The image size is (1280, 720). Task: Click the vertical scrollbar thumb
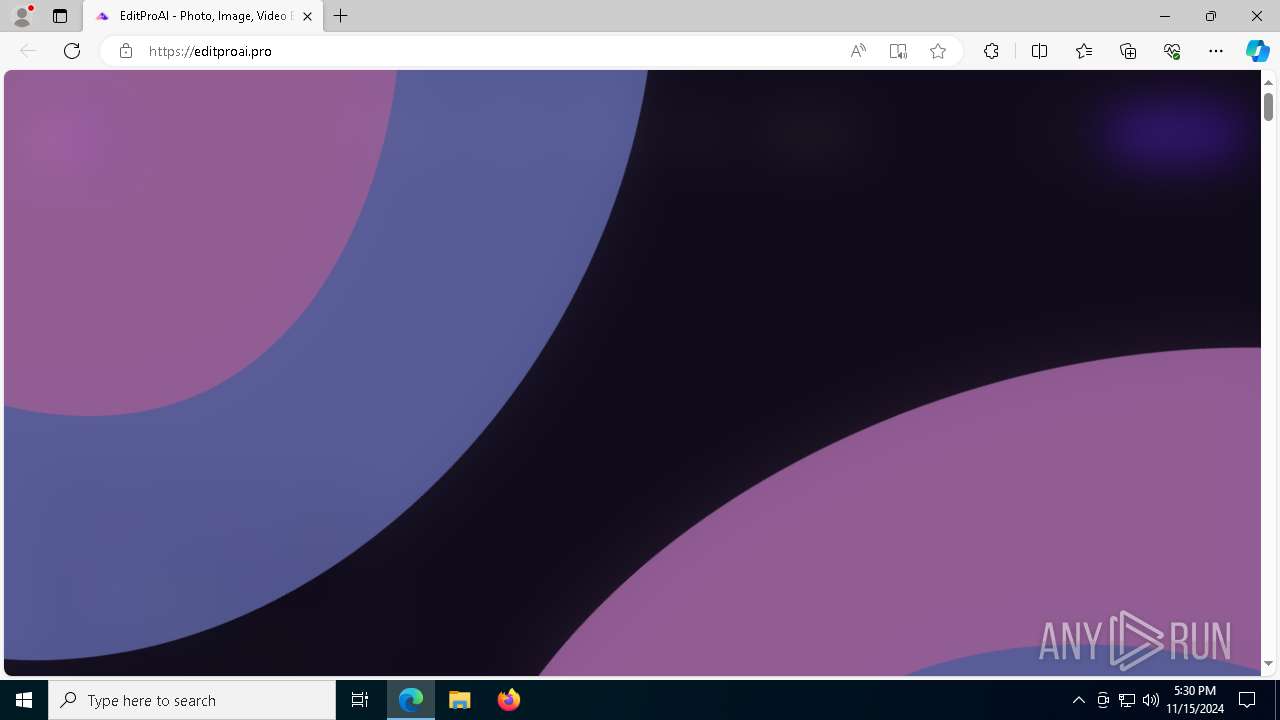[1268, 106]
